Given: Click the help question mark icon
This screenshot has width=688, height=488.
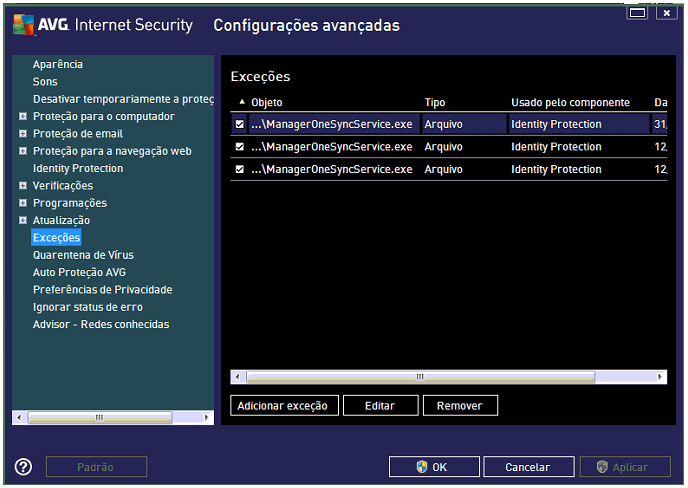Looking at the screenshot, I should tap(23, 466).
